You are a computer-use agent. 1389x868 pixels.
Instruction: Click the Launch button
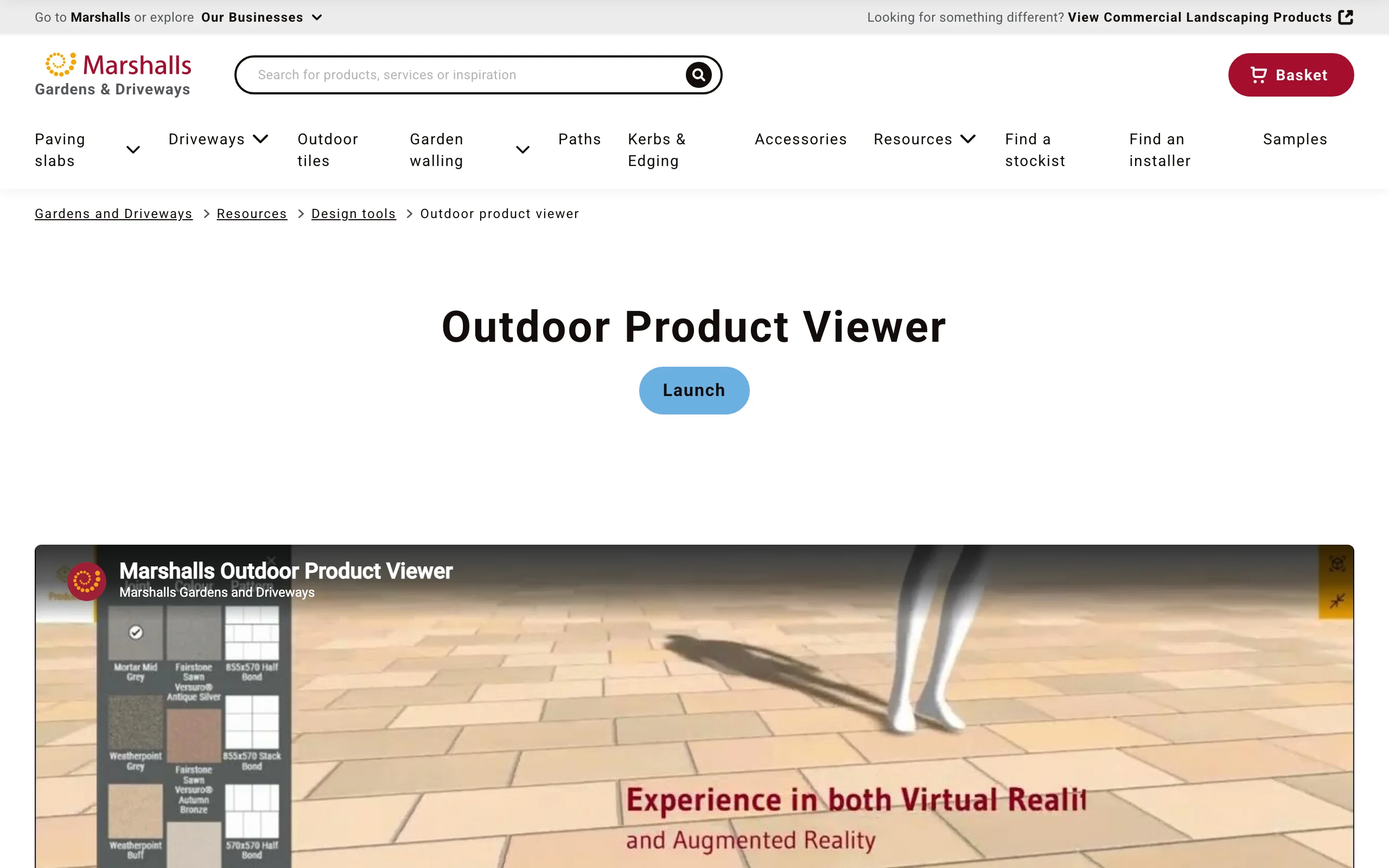pos(694,391)
